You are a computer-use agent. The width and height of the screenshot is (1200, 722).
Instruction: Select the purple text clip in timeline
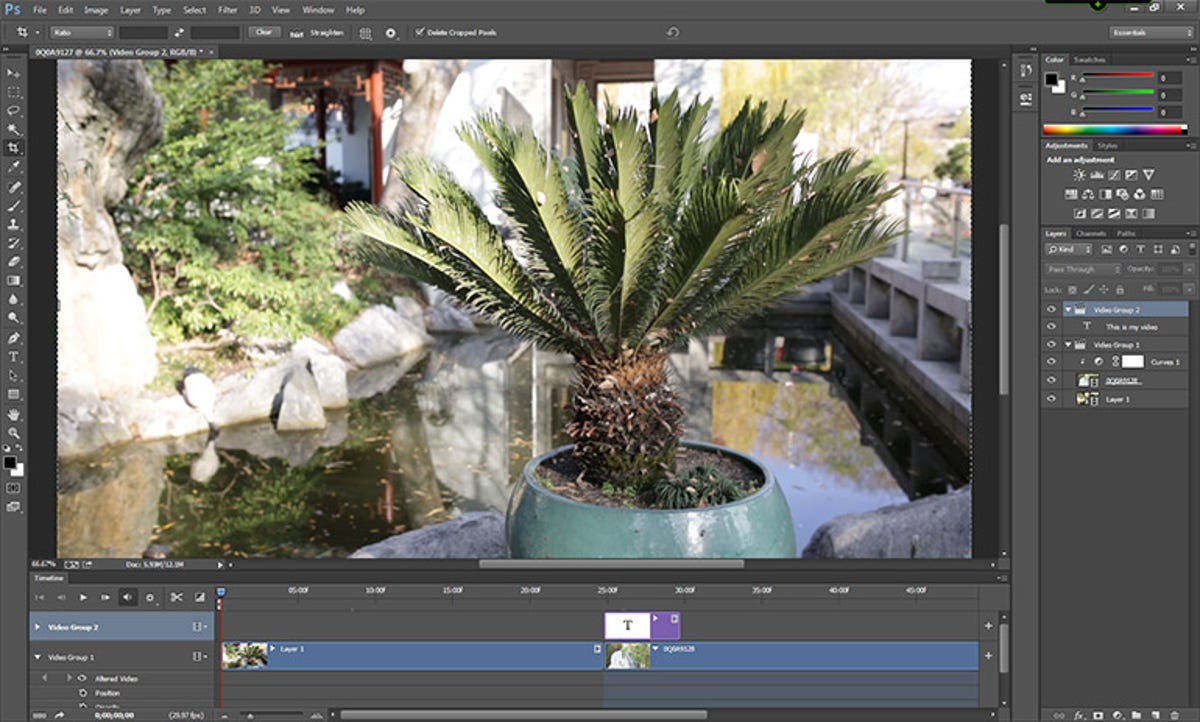tap(642, 626)
